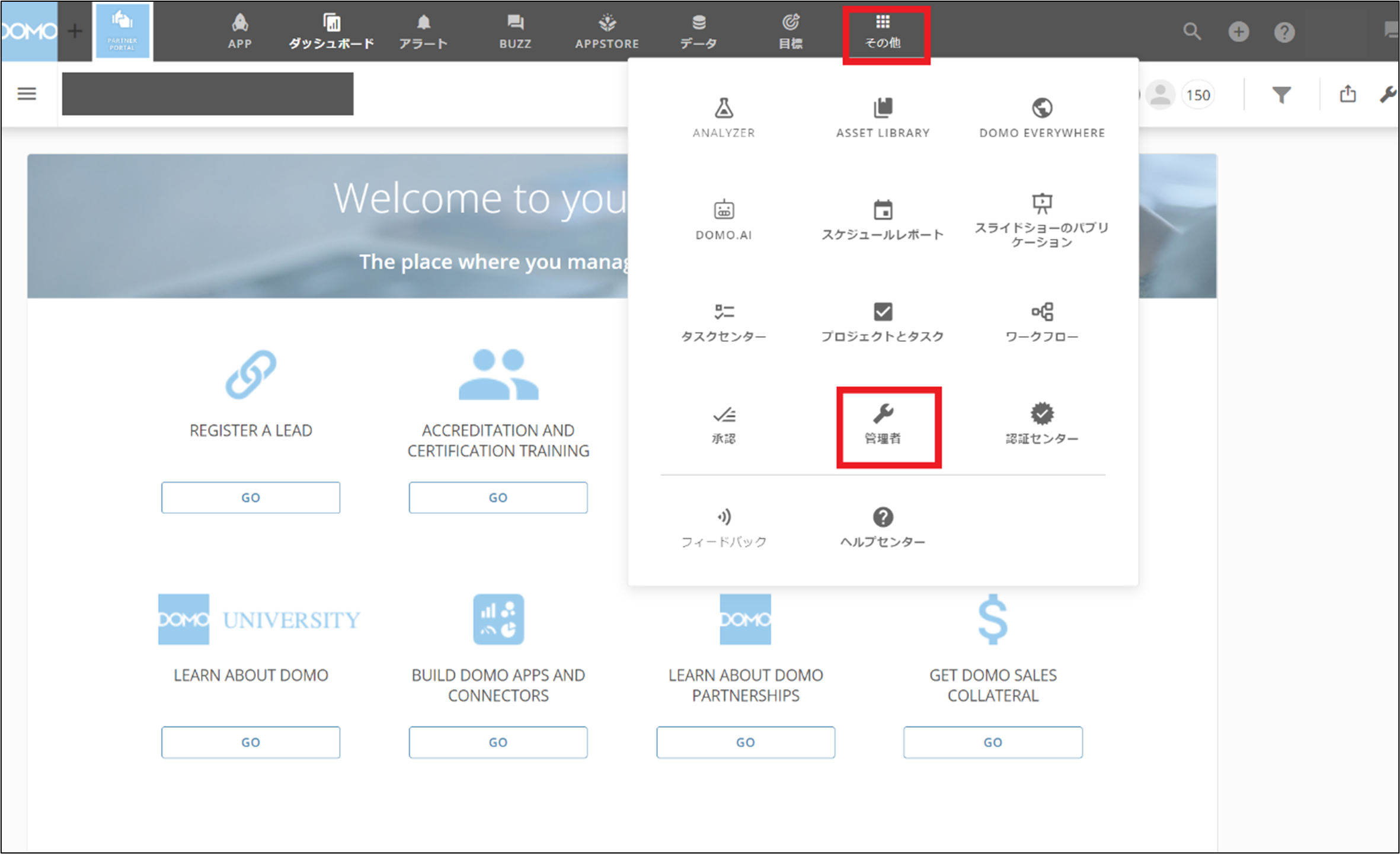
Task: Open スケジュールレポート from the menu
Action: click(x=883, y=220)
